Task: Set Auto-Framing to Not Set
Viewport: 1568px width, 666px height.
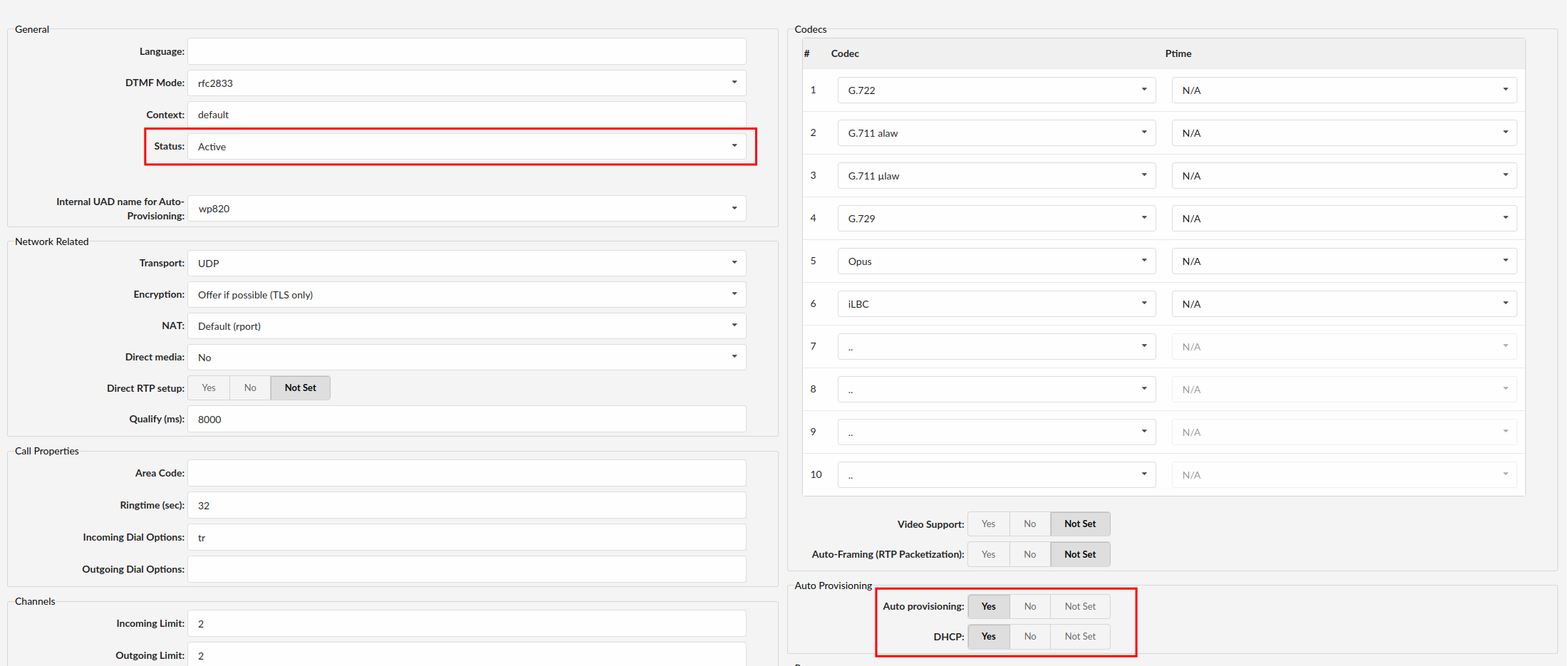Action: (x=1080, y=555)
